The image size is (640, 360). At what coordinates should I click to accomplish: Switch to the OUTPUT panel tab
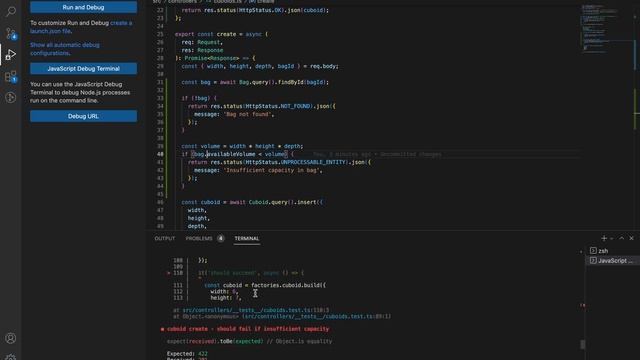[164, 238]
